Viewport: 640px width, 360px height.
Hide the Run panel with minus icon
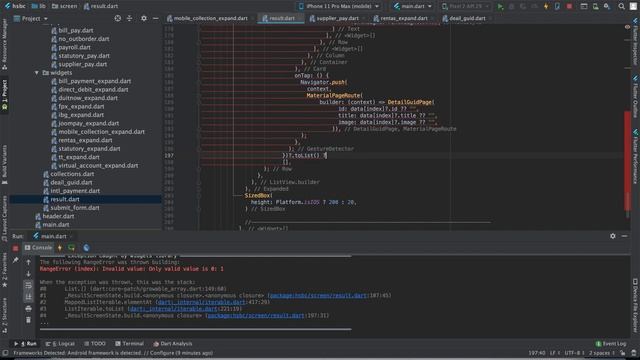[x=625, y=236]
